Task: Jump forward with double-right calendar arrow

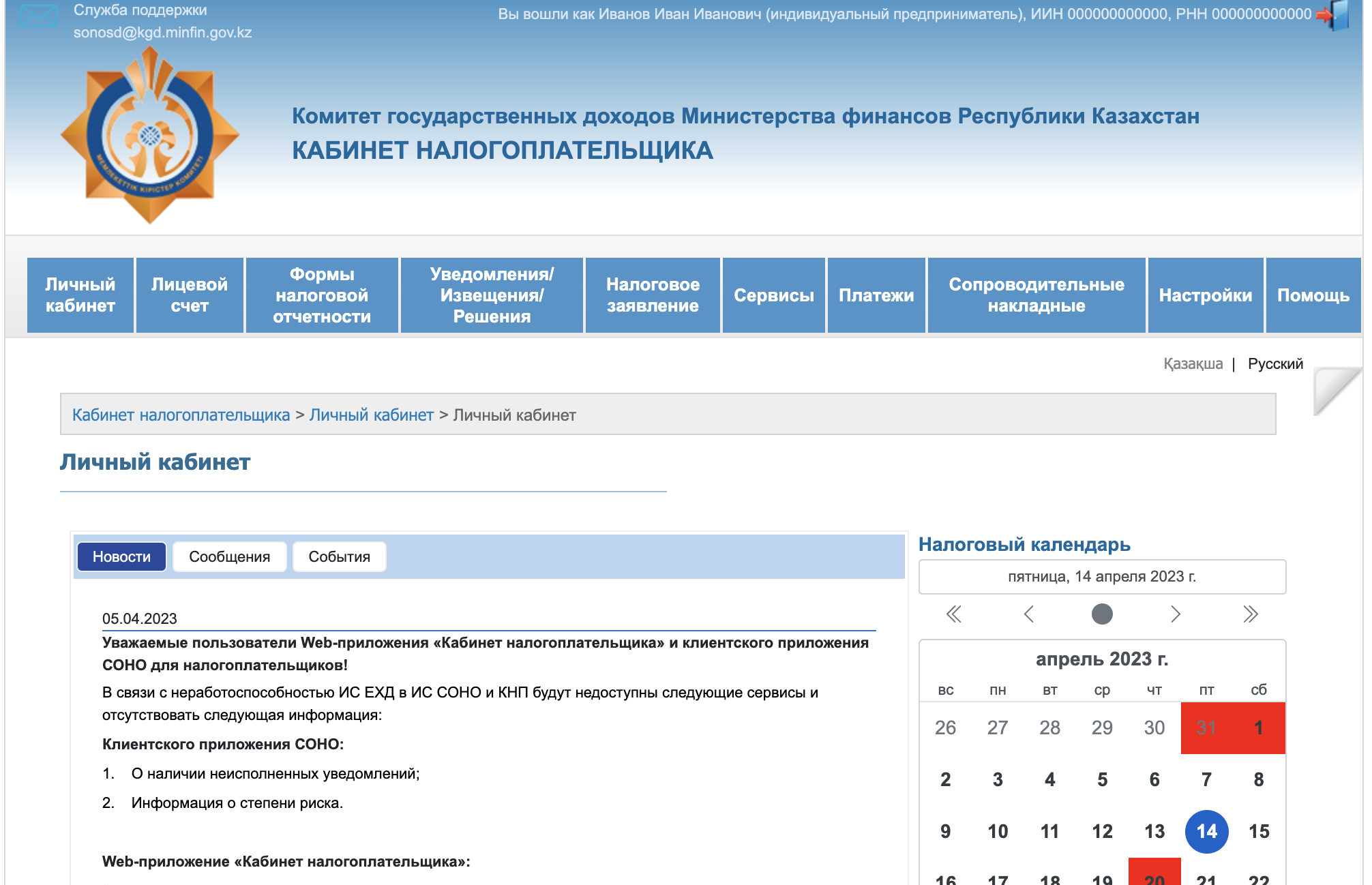Action: point(1250,614)
